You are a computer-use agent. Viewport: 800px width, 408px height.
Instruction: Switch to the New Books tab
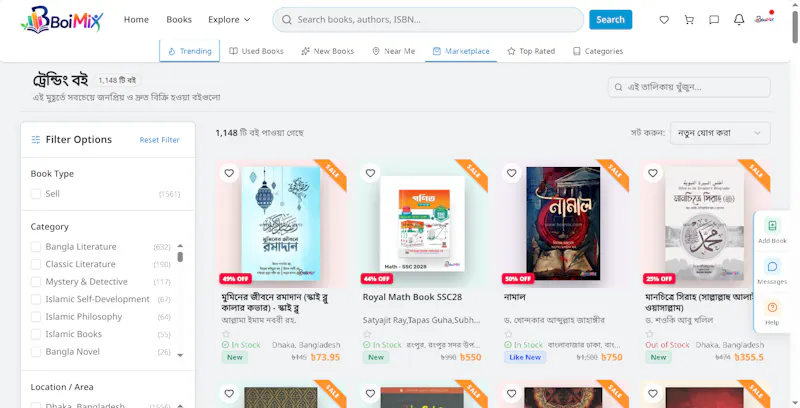[x=328, y=51]
